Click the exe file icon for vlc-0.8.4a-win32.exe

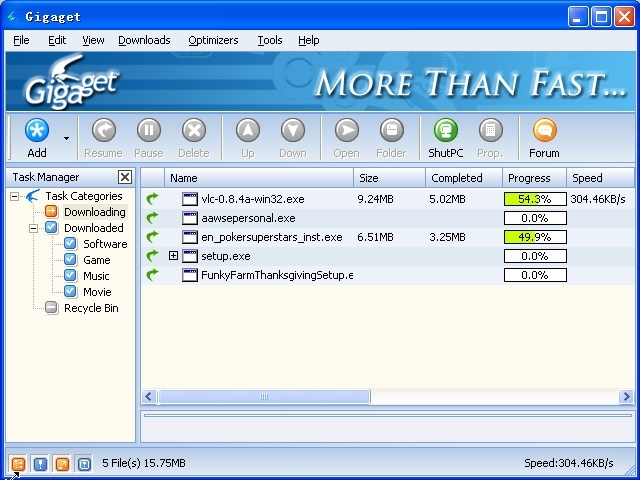[x=190, y=199]
